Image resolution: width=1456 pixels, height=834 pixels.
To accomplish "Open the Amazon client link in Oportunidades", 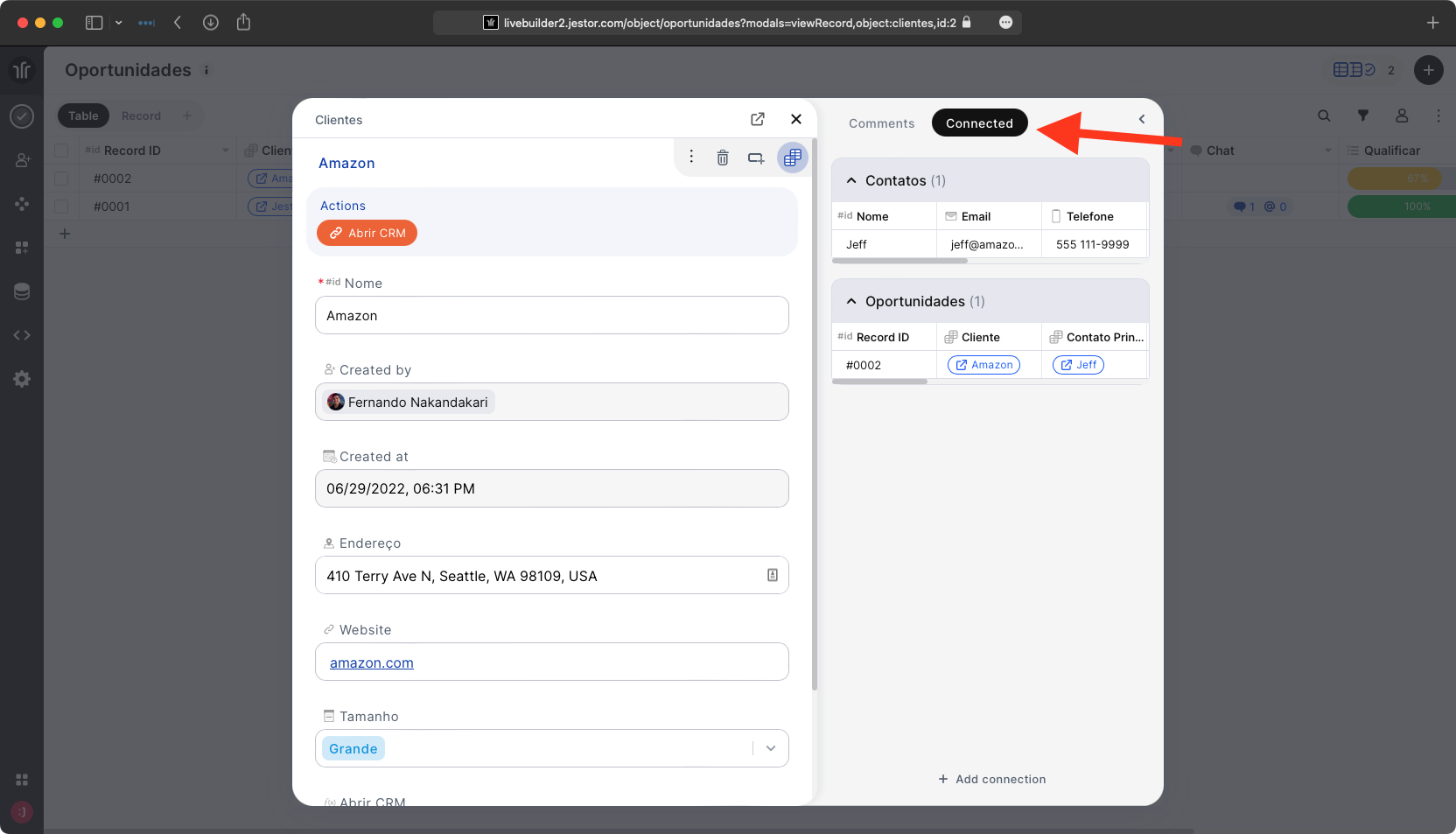I will [x=983, y=365].
